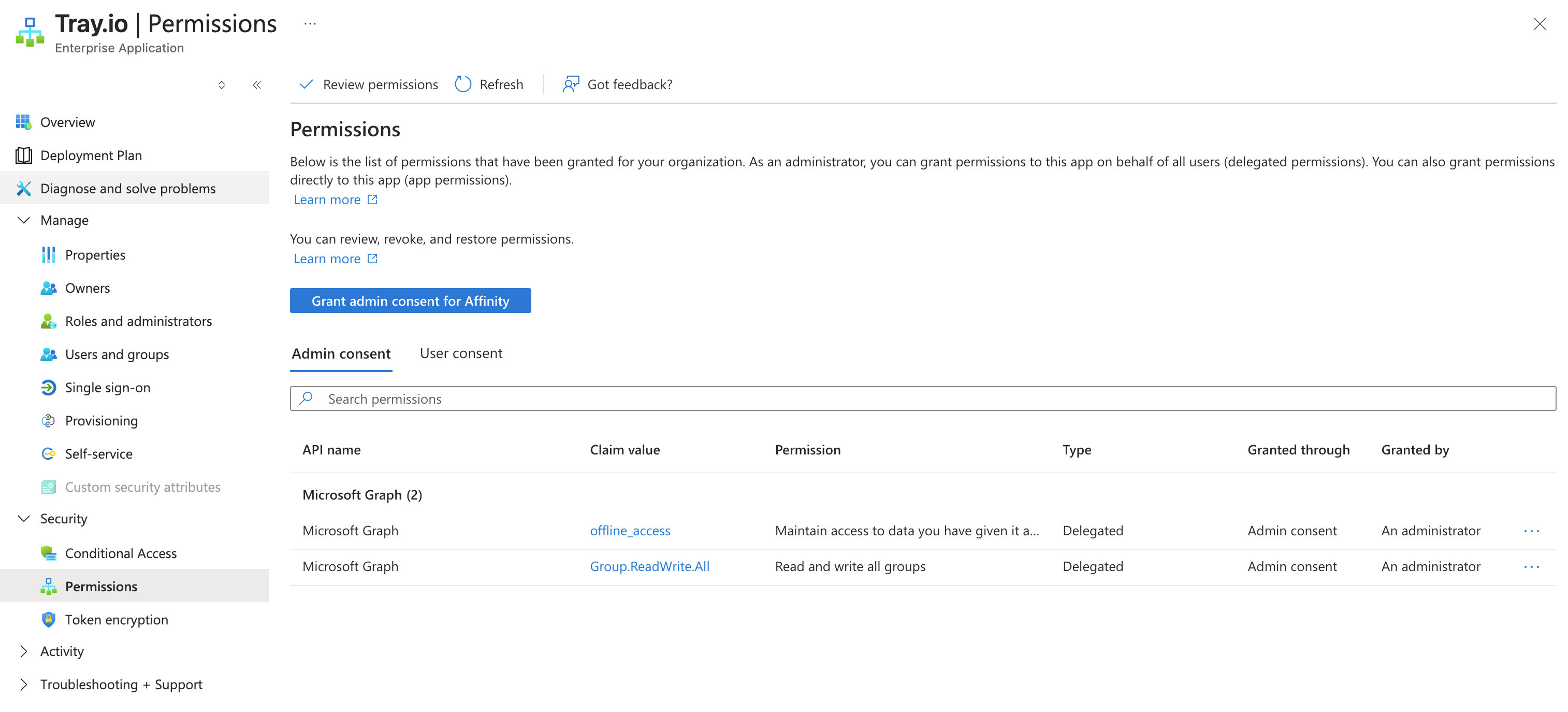
Task: Switch to the User consent tab
Action: 461,353
